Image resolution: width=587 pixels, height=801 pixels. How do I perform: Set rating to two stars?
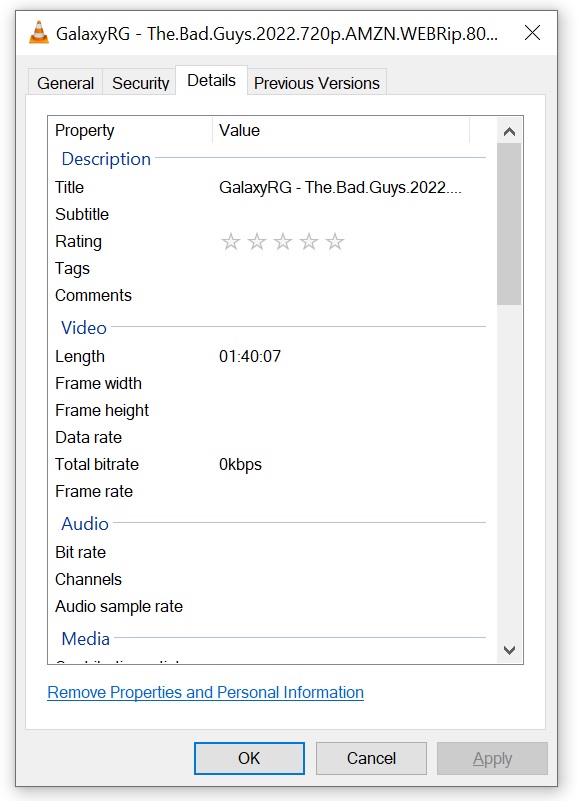[x=256, y=241]
